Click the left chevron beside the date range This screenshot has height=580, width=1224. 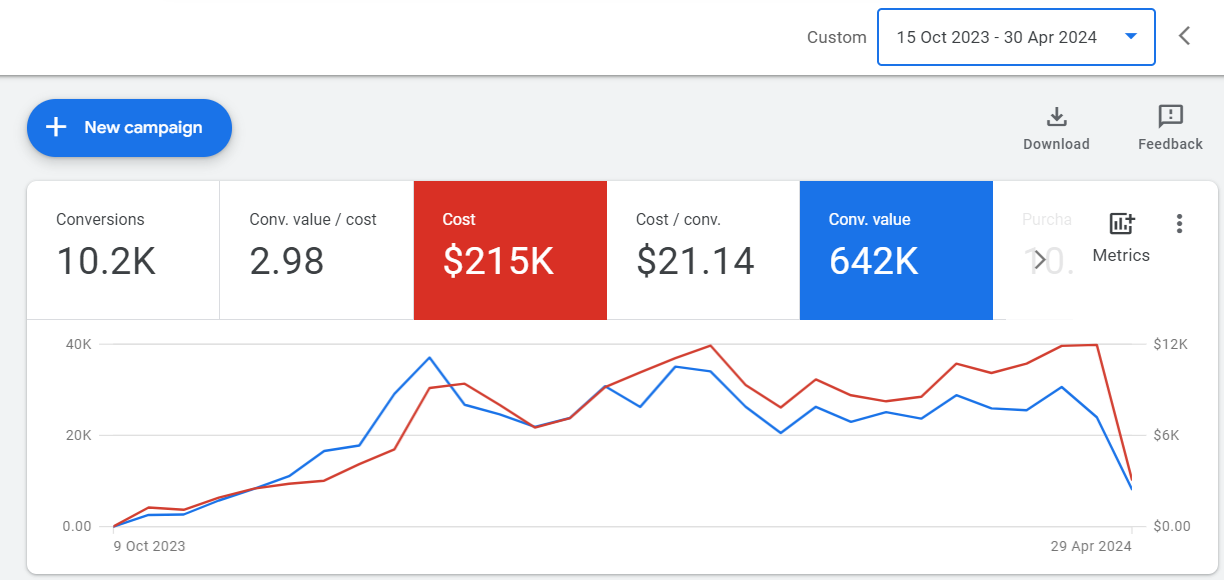click(1185, 37)
